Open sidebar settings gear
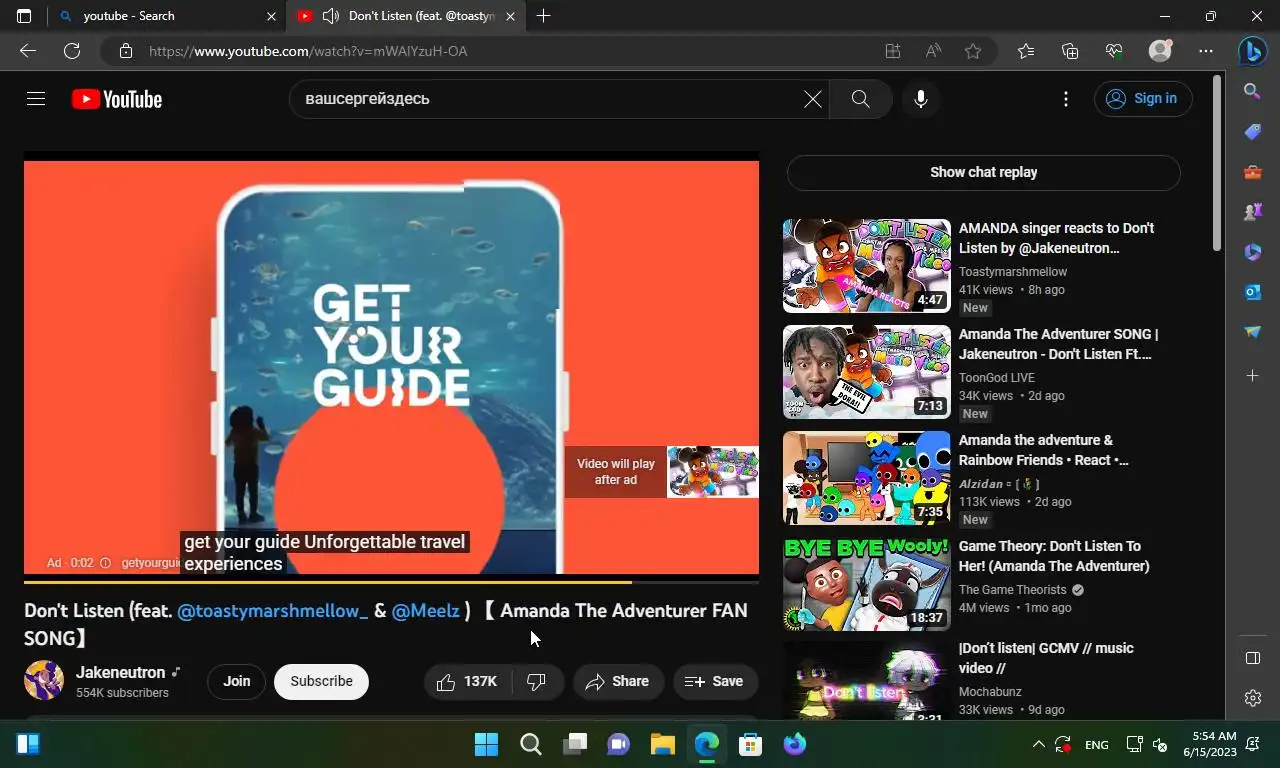Screen dimensions: 1280x768 1253,698
